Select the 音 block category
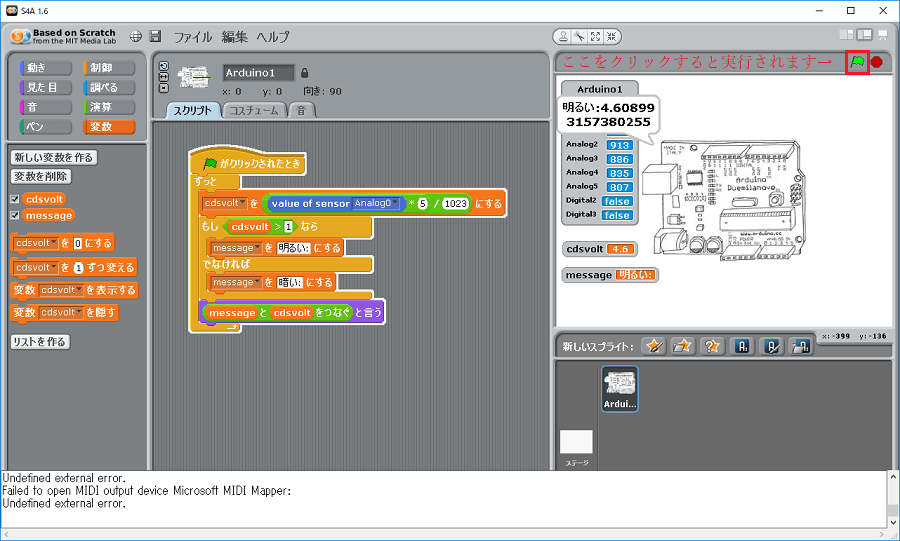Viewport: 900px width, 541px height. (46, 107)
